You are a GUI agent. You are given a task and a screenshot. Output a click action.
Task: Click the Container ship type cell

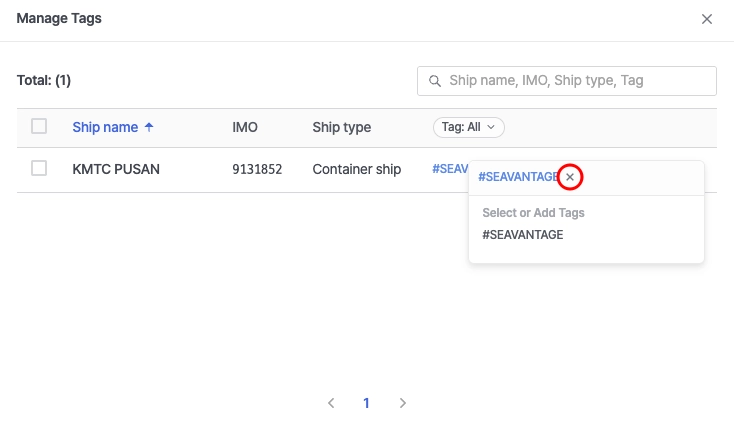pyautogui.click(x=356, y=169)
